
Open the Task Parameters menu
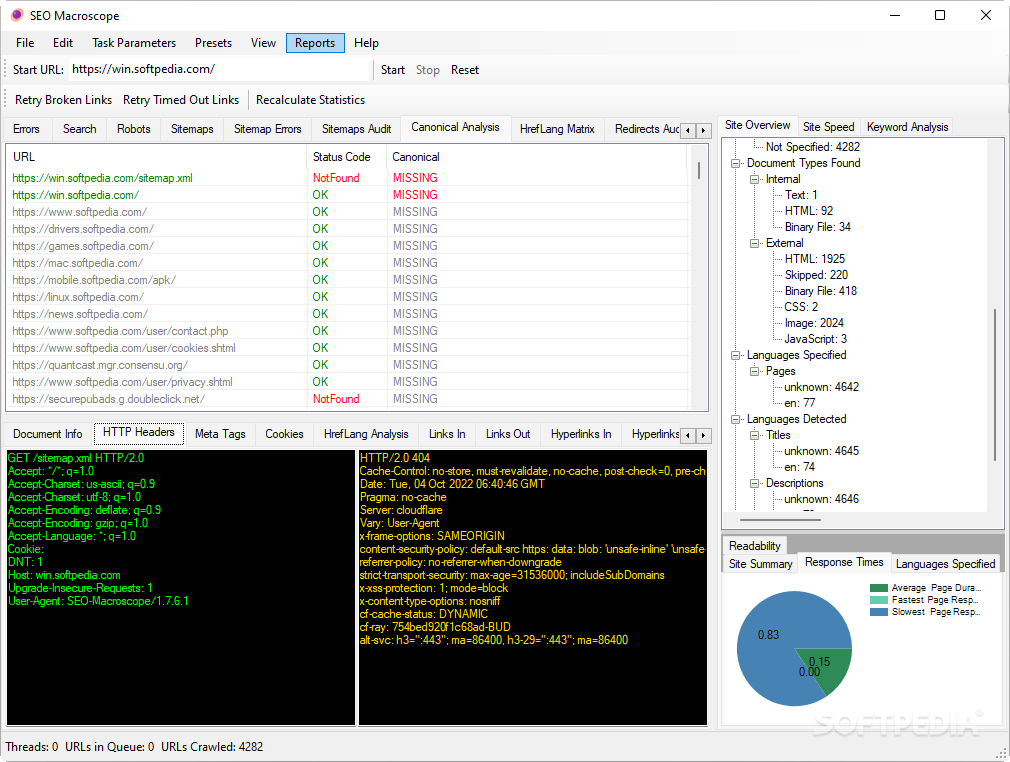134,43
